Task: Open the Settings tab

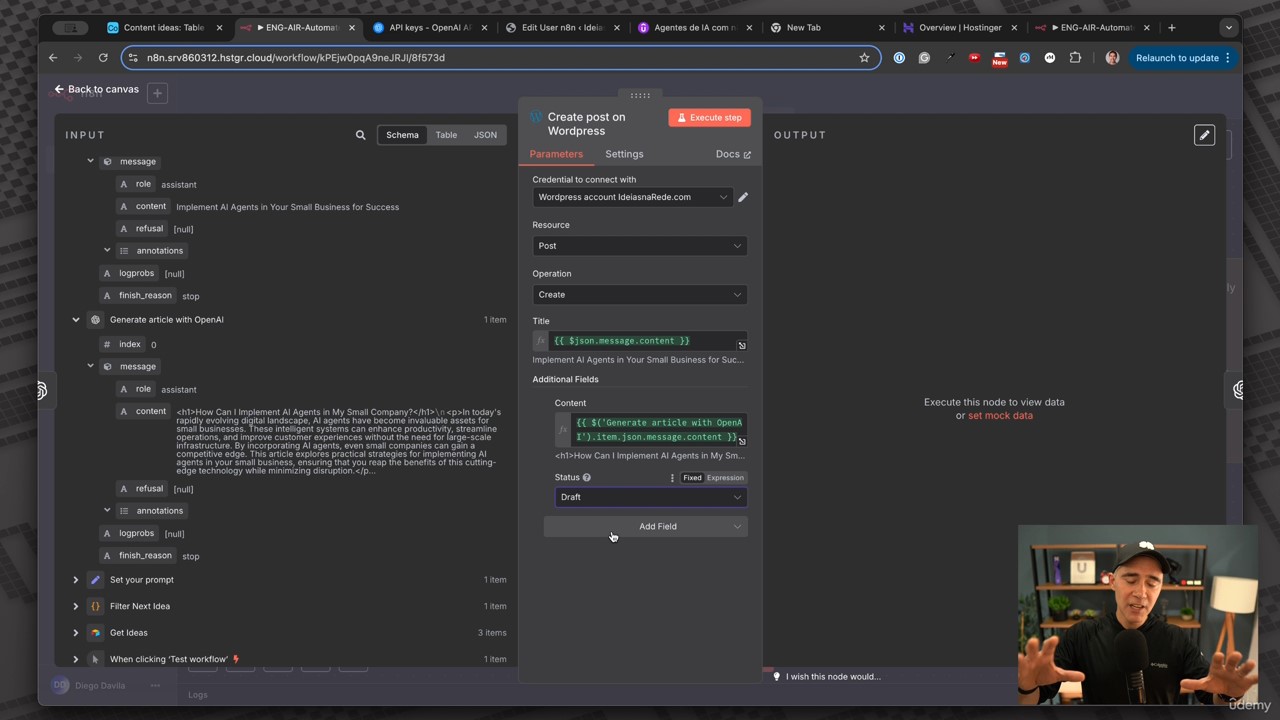Action: (x=624, y=154)
